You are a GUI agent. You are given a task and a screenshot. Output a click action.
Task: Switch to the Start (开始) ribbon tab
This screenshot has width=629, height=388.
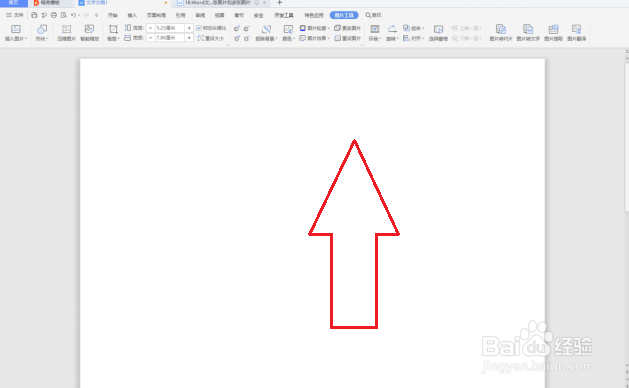112,15
